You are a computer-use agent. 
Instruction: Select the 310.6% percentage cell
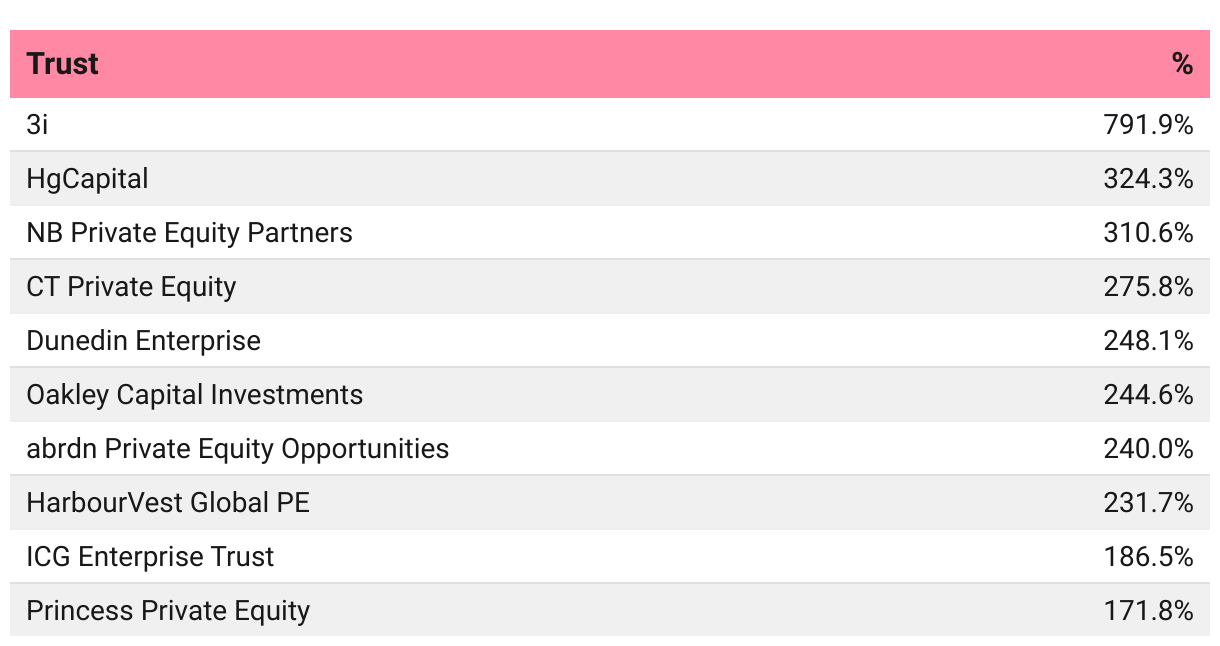[x=1148, y=233]
